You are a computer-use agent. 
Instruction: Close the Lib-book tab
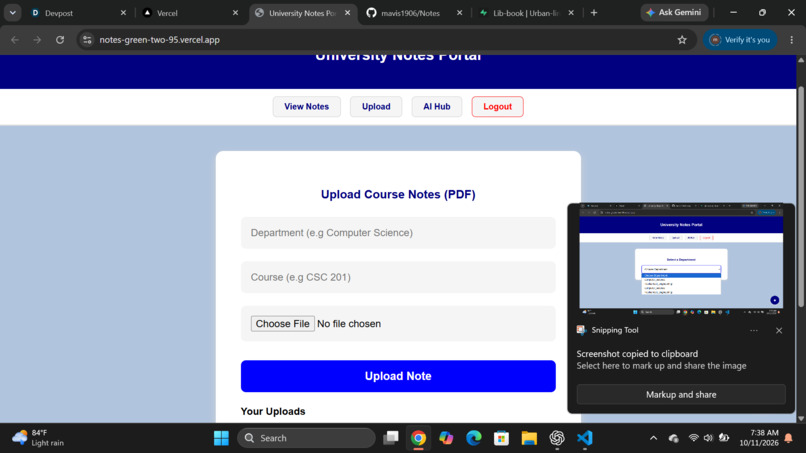tap(571, 13)
